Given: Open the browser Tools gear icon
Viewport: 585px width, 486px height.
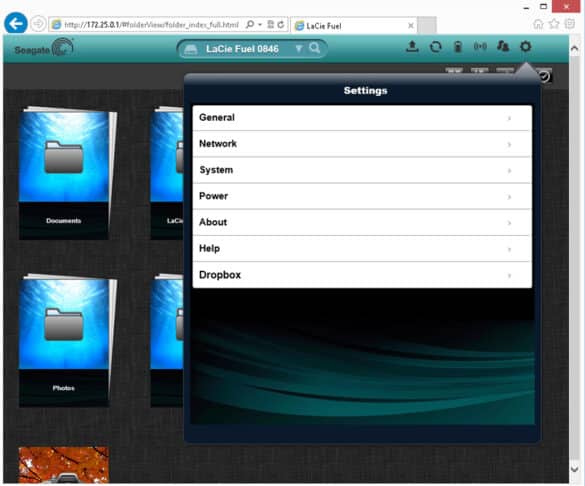Looking at the screenshot, I should point(570,24).
